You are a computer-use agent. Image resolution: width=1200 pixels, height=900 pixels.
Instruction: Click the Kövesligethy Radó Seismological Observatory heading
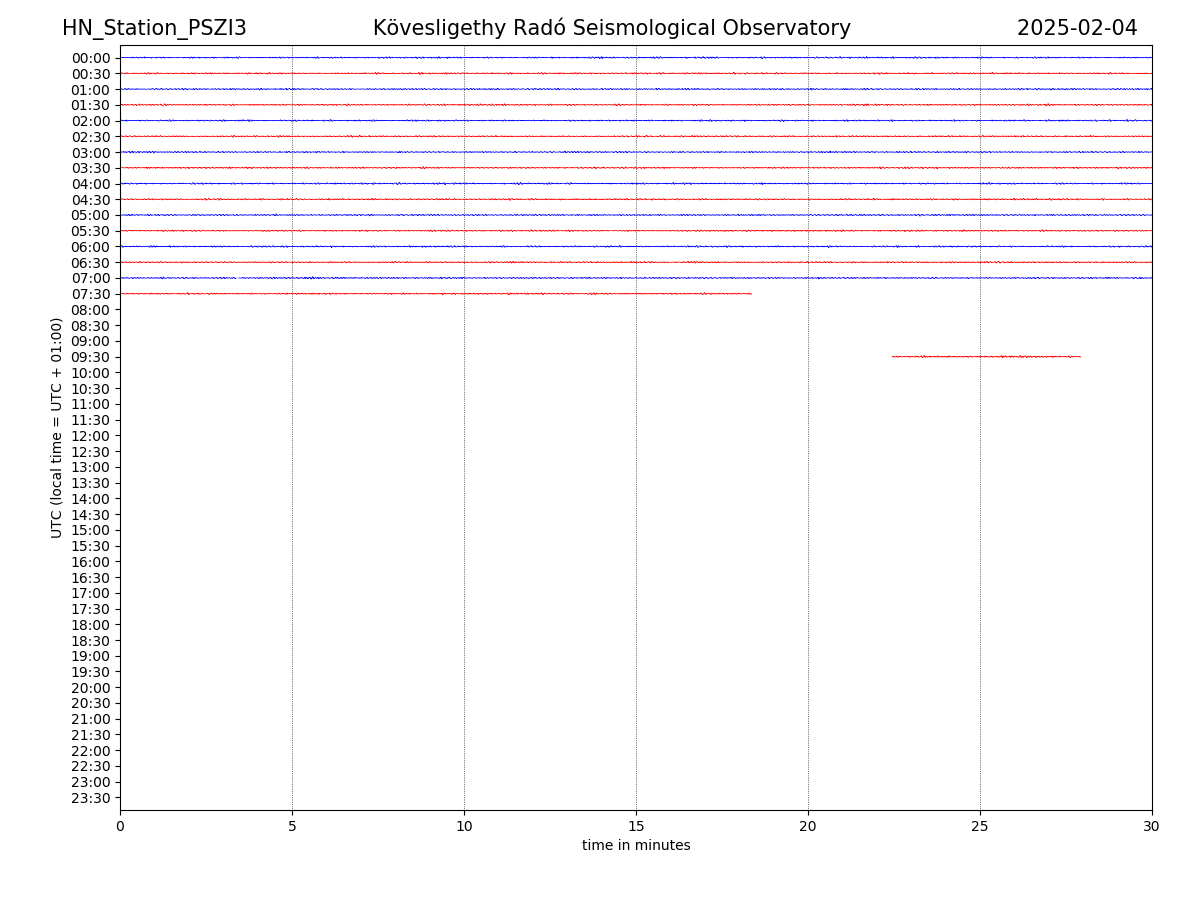tap(611, 28)
